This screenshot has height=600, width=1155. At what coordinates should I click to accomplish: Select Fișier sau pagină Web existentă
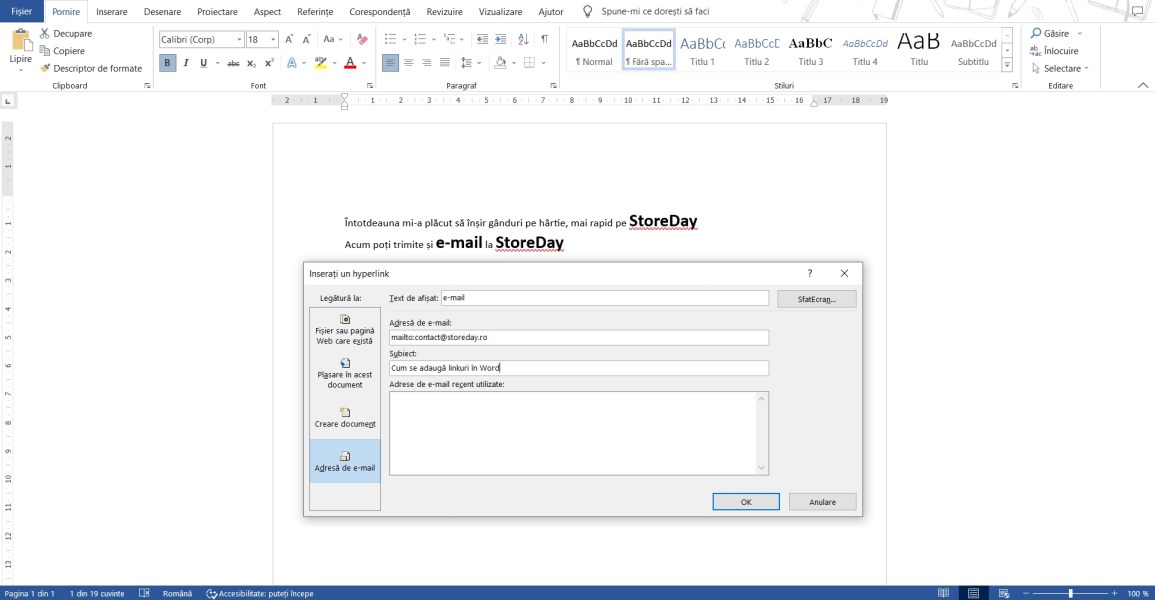[x=345, y=330]
